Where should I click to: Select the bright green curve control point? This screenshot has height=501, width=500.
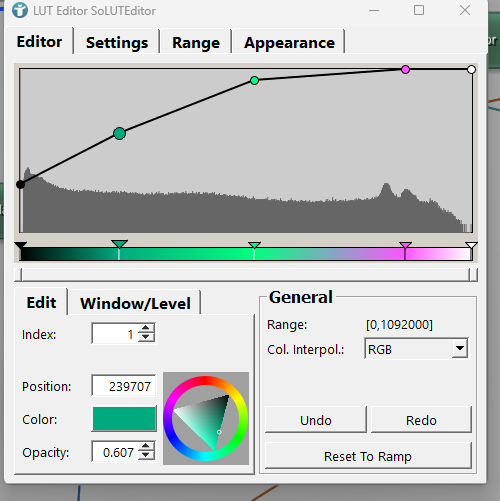click(x=254, y=81)
